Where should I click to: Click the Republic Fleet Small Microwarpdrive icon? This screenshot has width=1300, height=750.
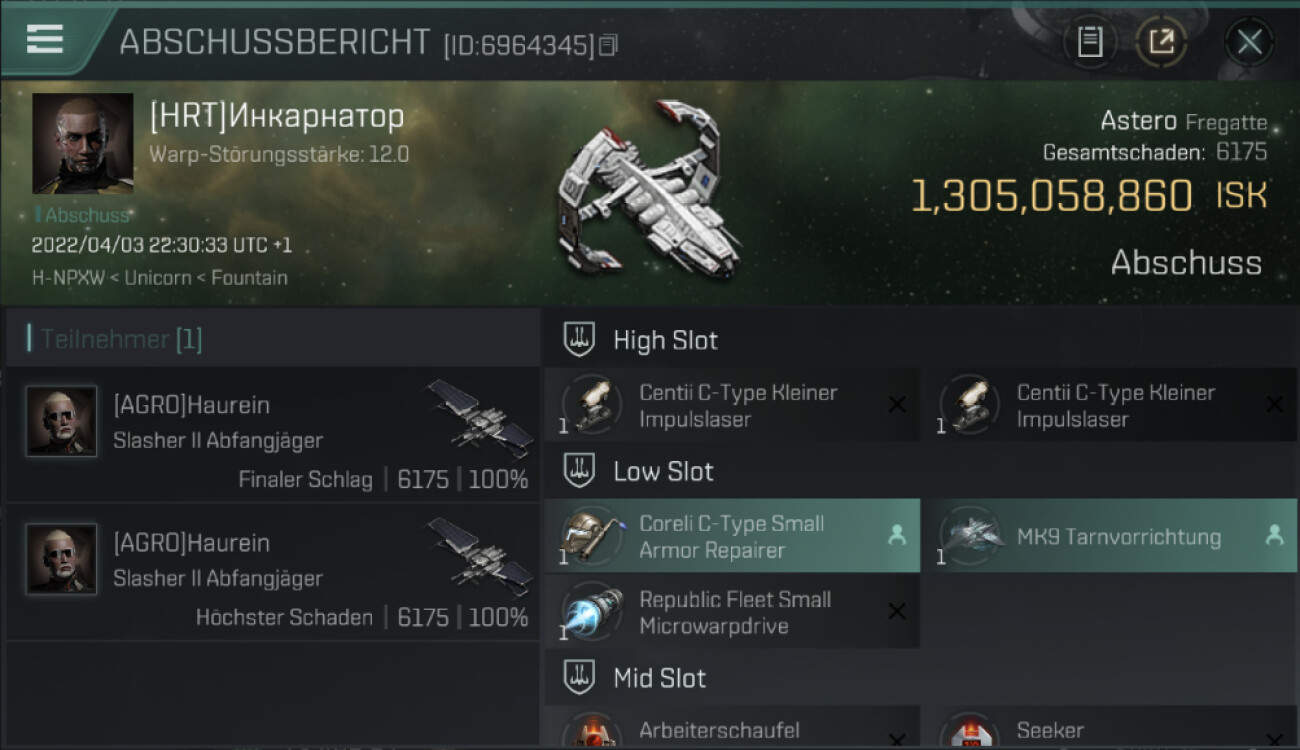click(x=593, y=613)
